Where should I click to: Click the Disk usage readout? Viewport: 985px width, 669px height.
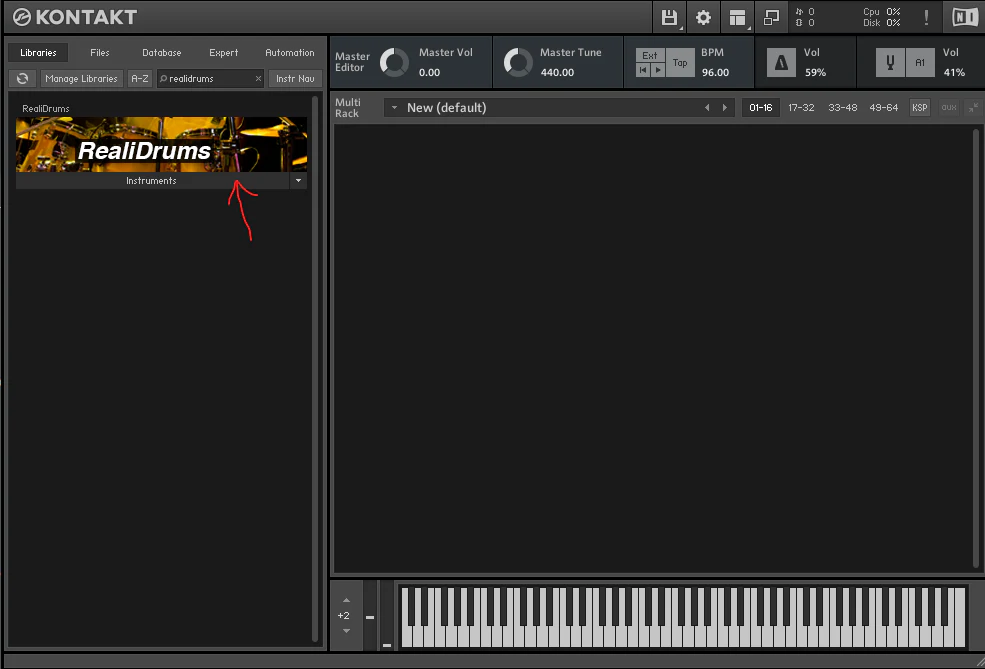pos(882,23)
